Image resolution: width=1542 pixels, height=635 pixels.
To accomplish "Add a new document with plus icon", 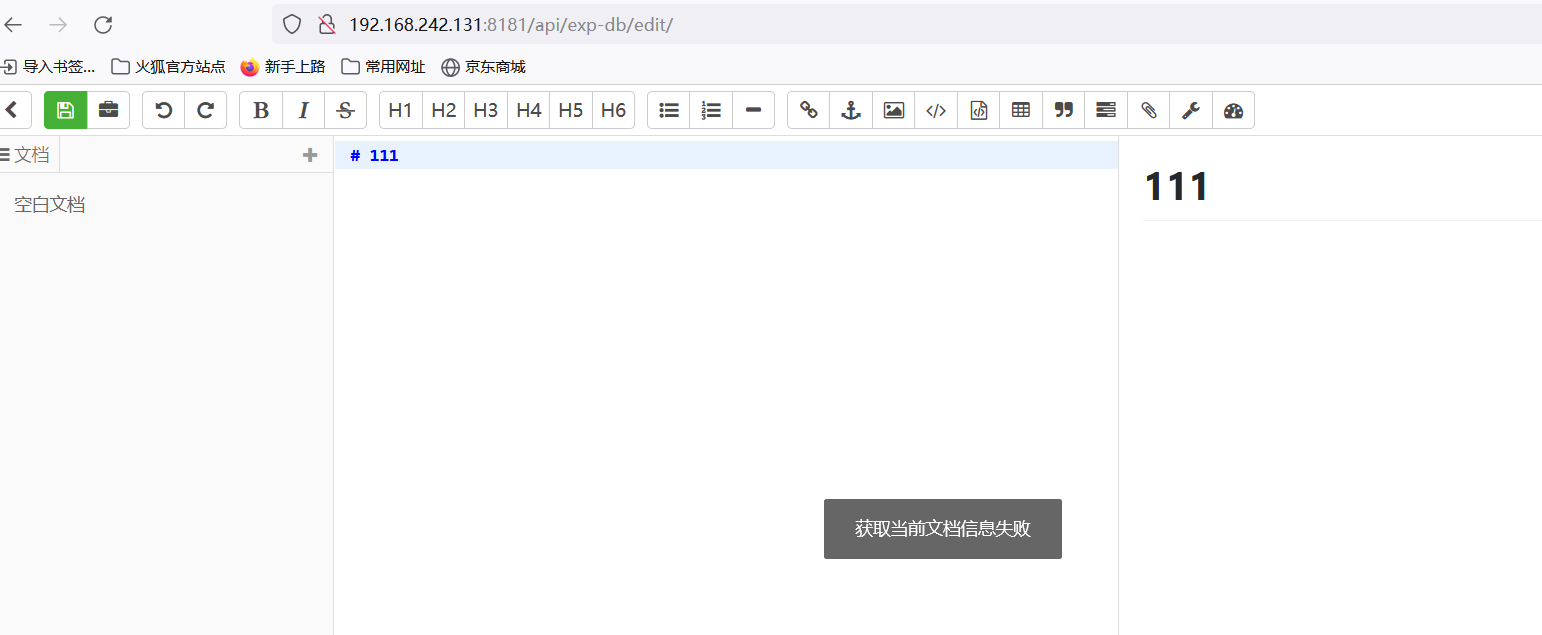I will pos(310,155).
